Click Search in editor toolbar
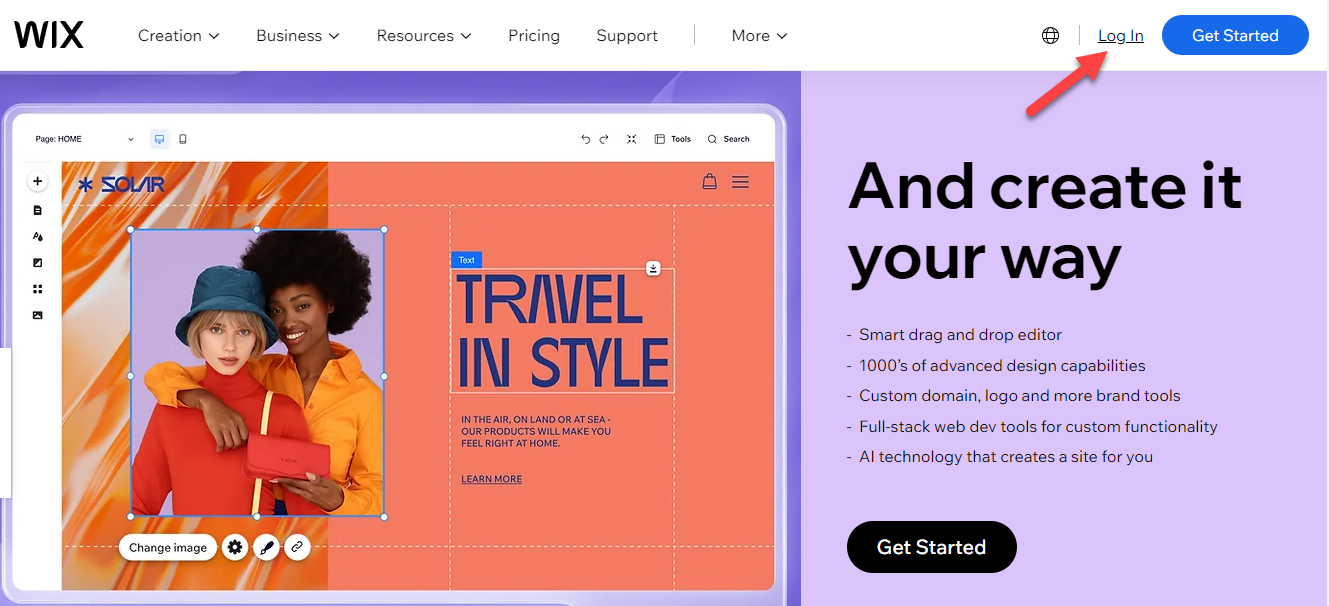The width and height of the screenshot is (1329, 606). [728, 139]
